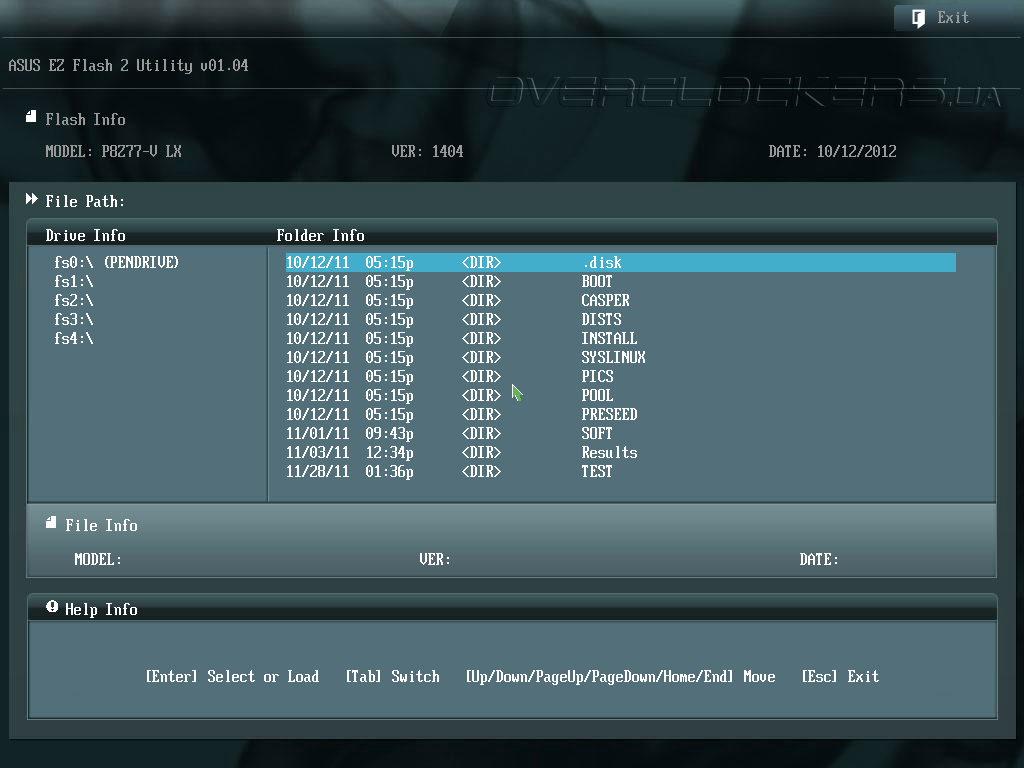The height and width of the screenshot is (768, 1024).
Task: Open the TEST folder
Action: tap(597, 471)
